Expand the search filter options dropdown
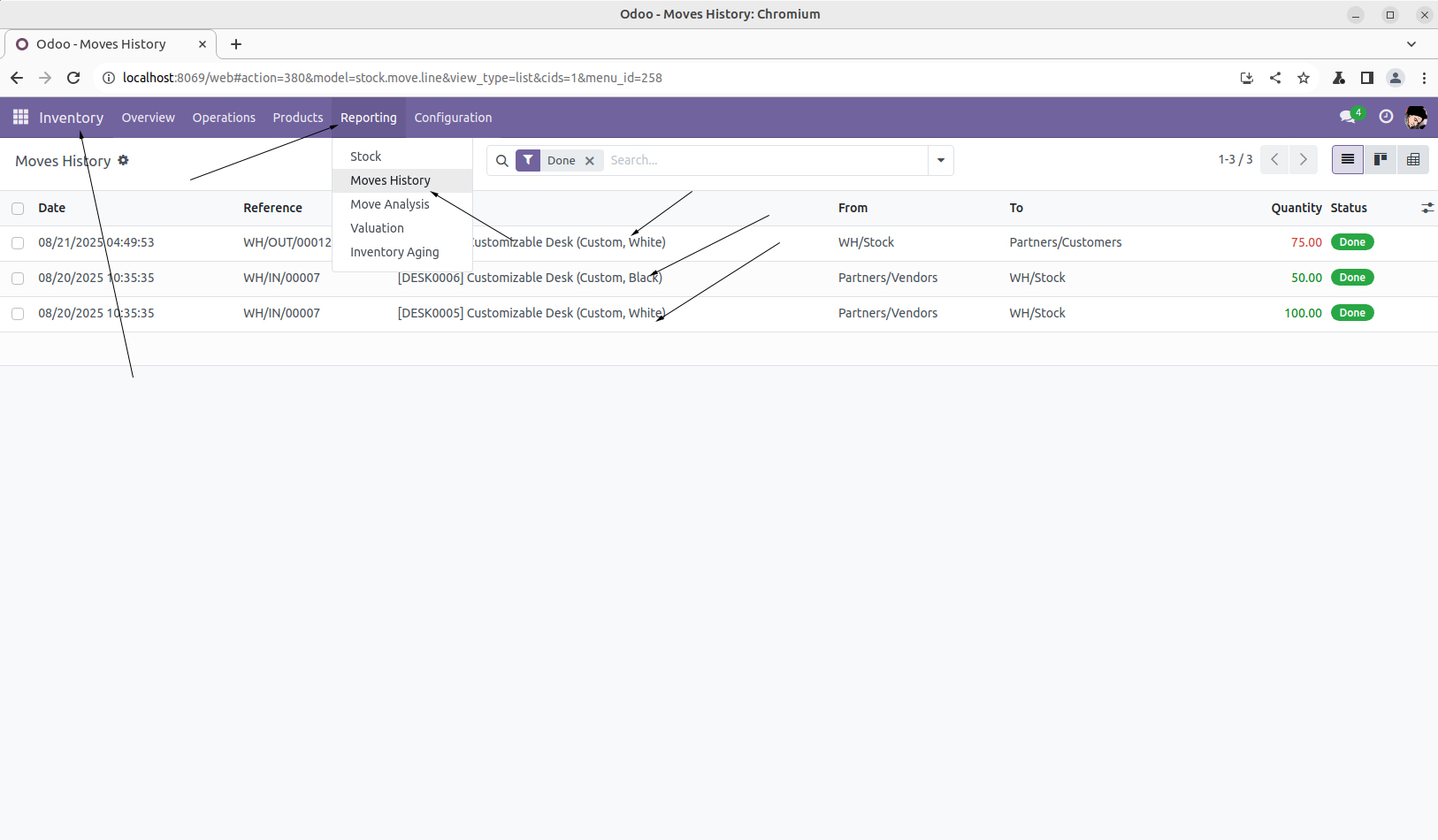The image size is (1438, 840). click(x=940, y=161)
